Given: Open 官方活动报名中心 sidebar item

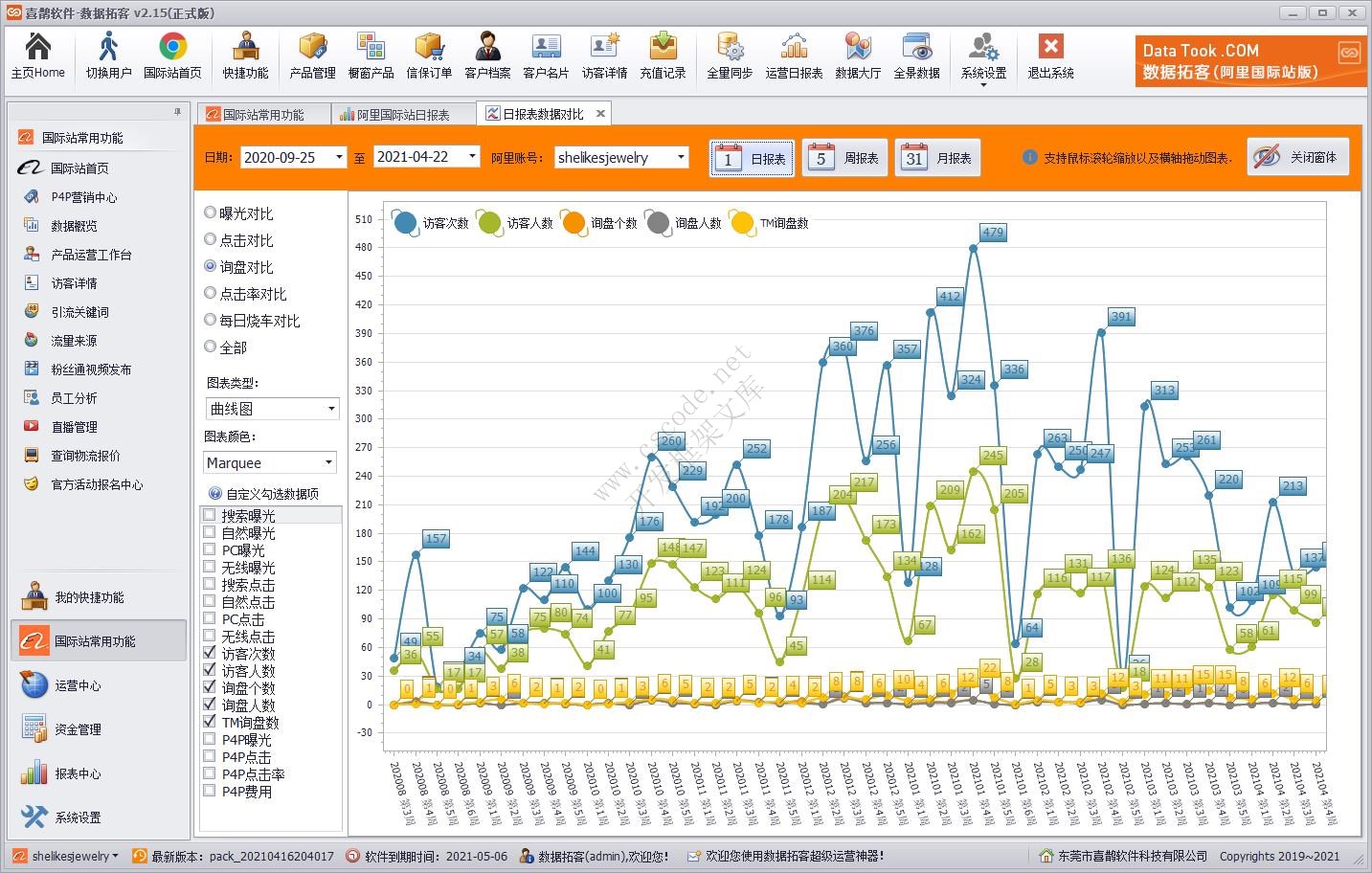Looking at the screenshot, I should (x=97, y=484).
